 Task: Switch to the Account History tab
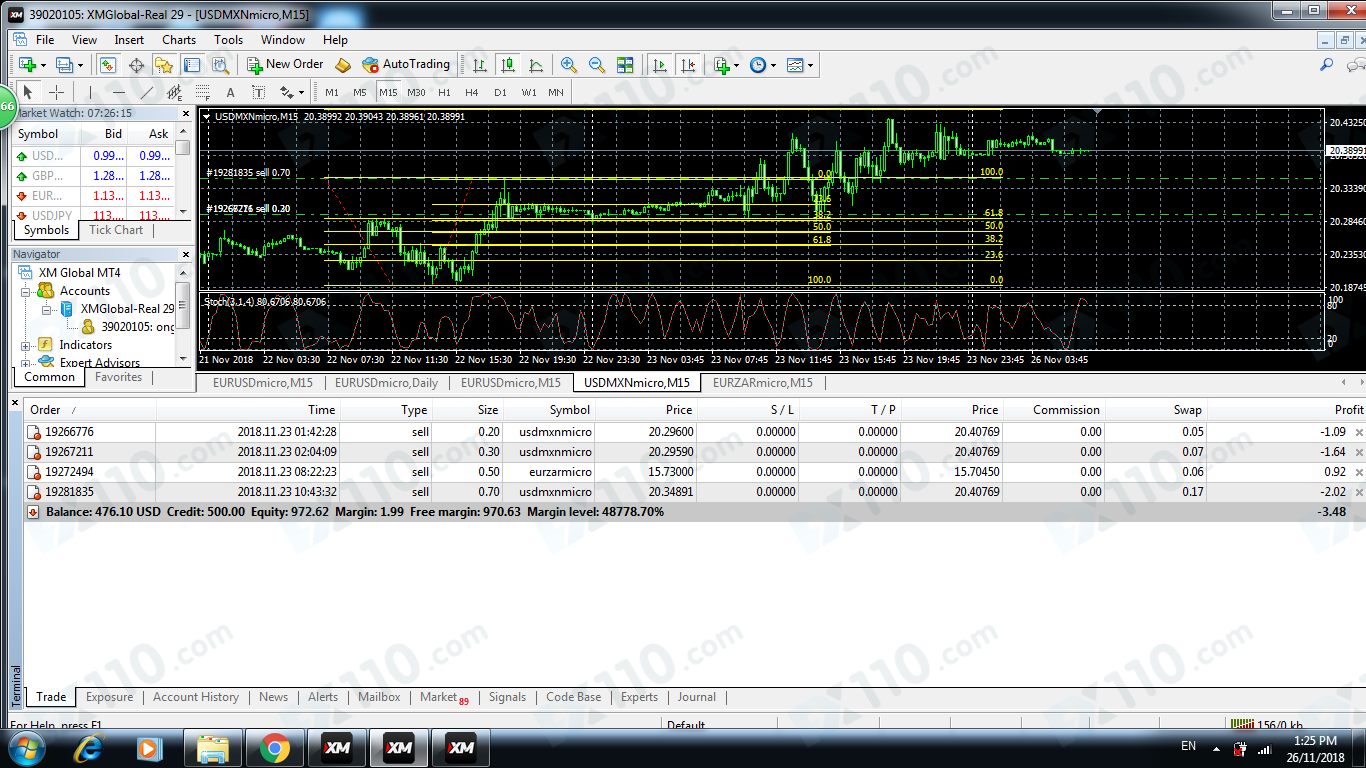point(195,697)
